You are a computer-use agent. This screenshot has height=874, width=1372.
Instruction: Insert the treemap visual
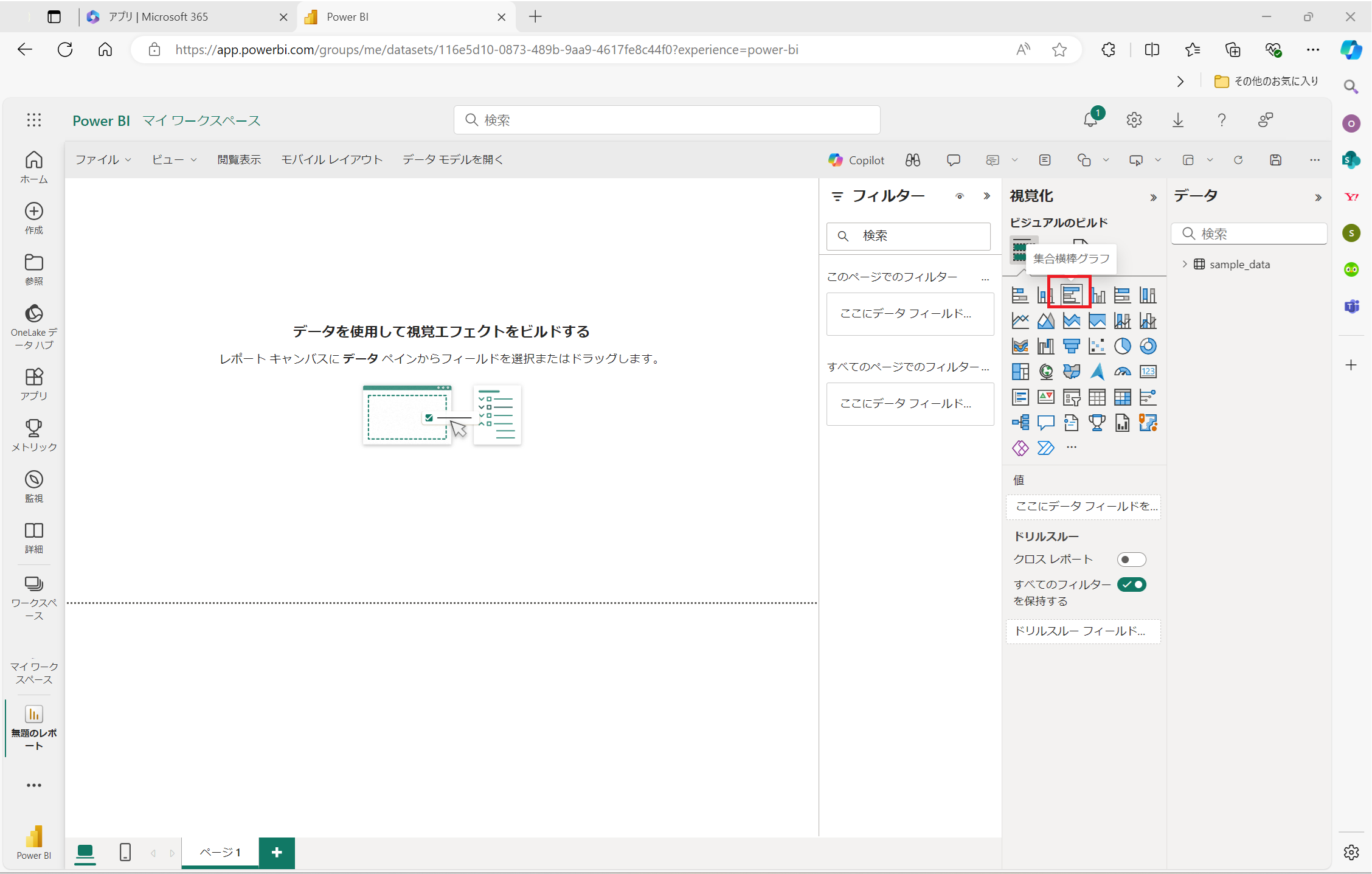click(x=1020, y=372)
